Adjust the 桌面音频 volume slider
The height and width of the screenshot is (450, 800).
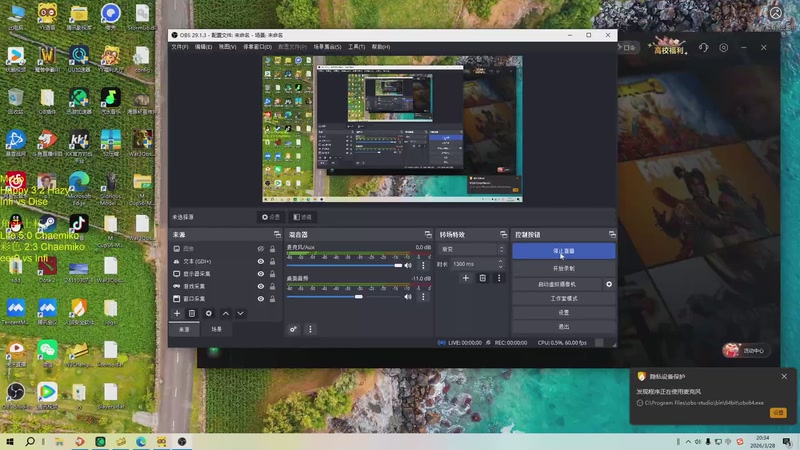tap(359, 296)
